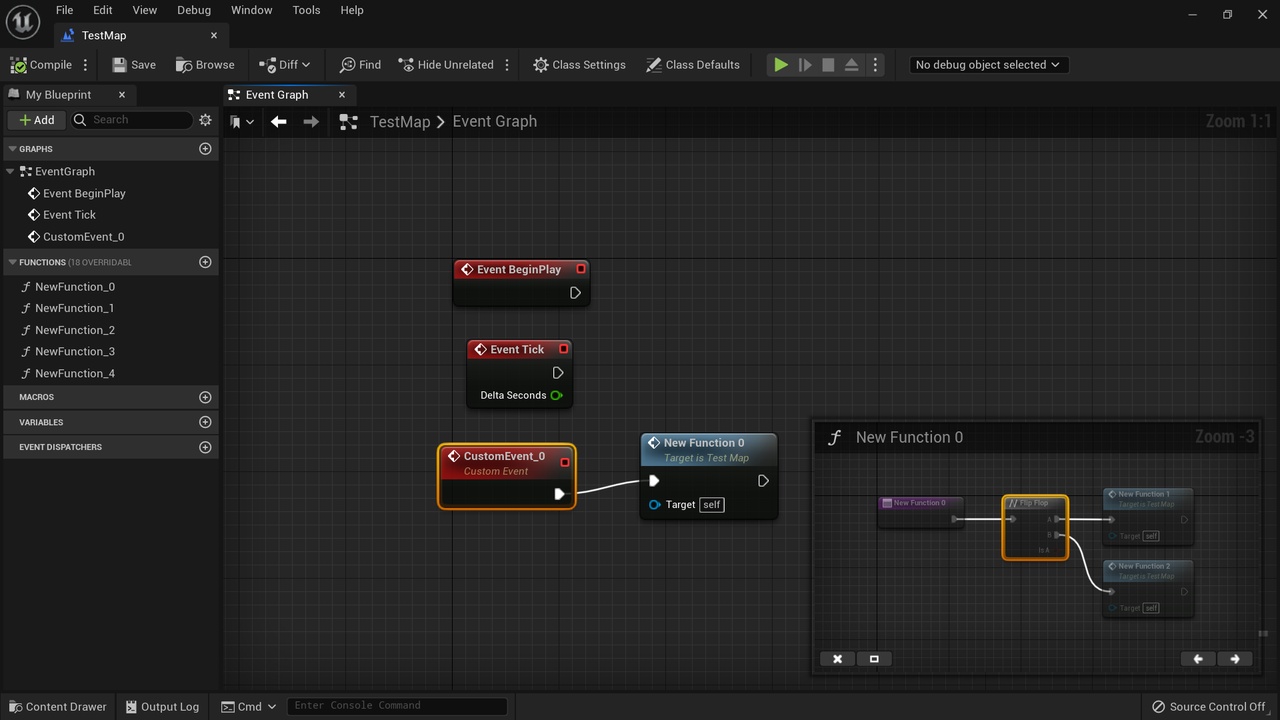The image size is (1280, 720).
Task: Select NewFunction_1 in functions list
Action: click(x=74, y=308)
